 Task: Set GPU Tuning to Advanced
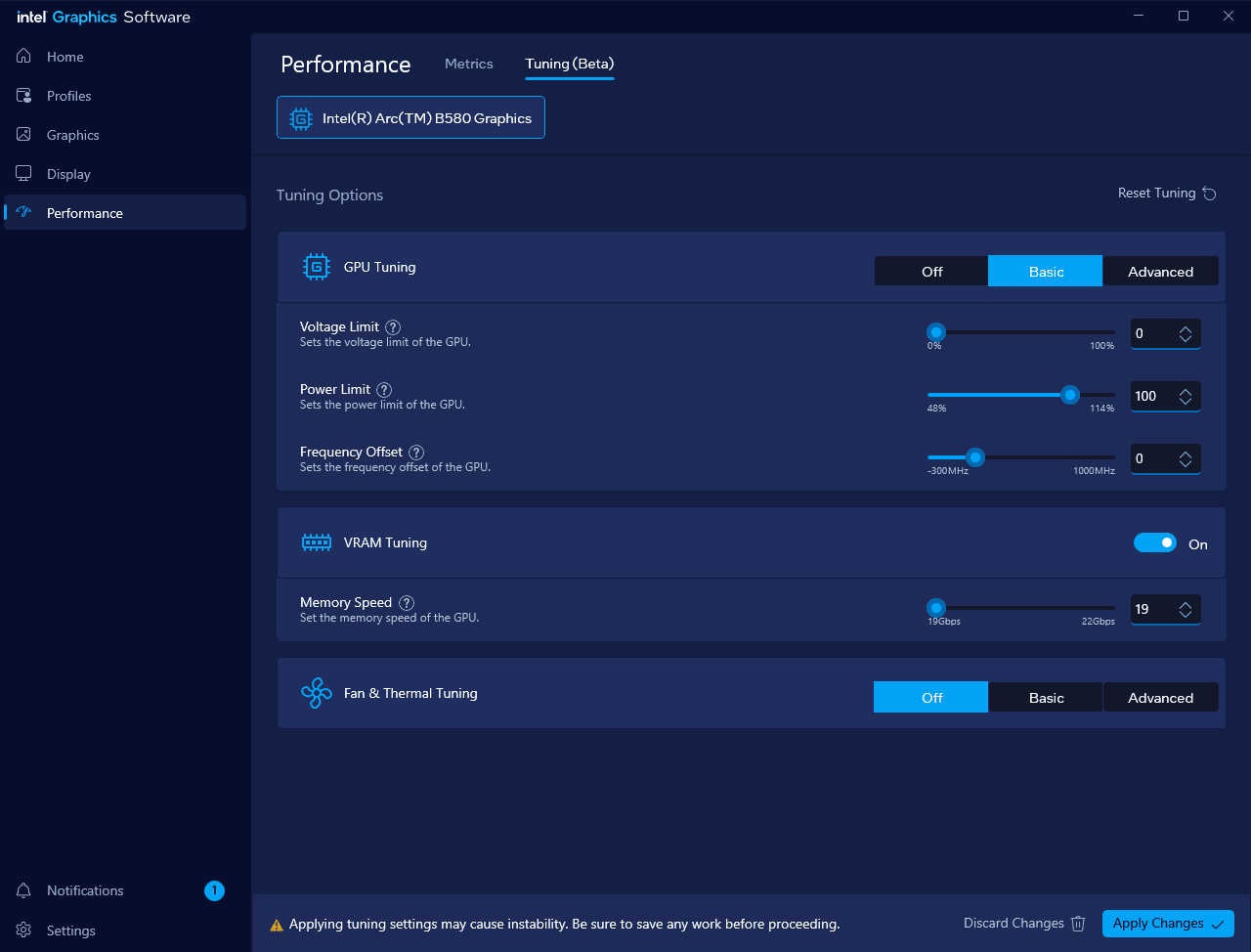1160,272
